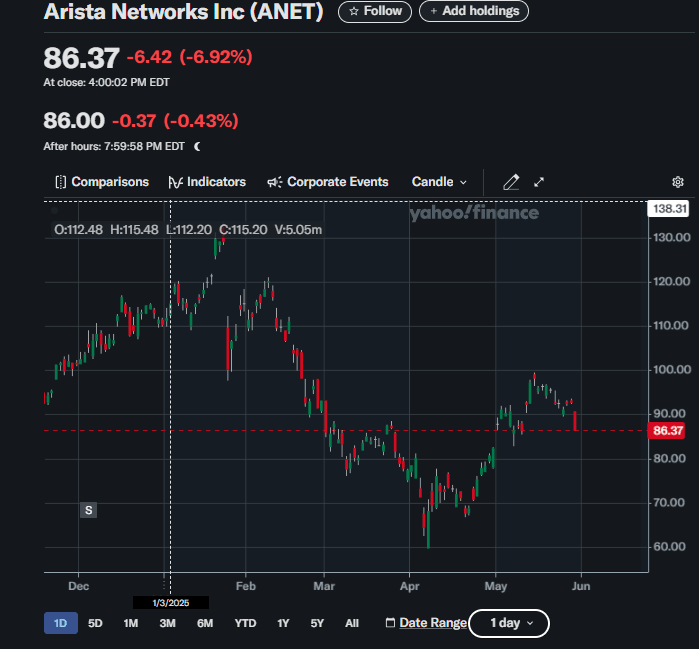This screenshot has width=699, height=649.
Task: Select the 1D time range
Action: 60,623
